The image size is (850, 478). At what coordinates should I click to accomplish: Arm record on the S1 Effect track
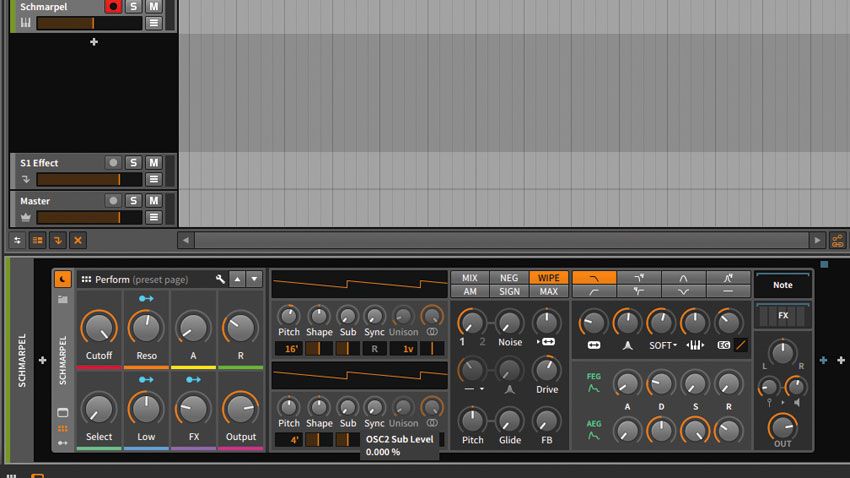[x=113, y=163]
